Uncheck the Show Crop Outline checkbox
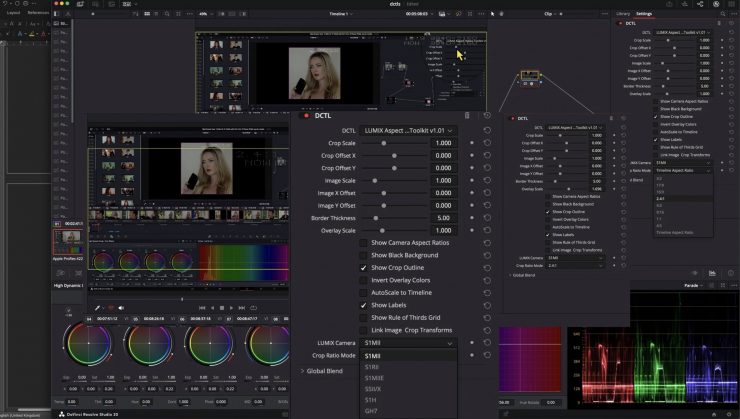740x419 pixels. click(364, 268)
